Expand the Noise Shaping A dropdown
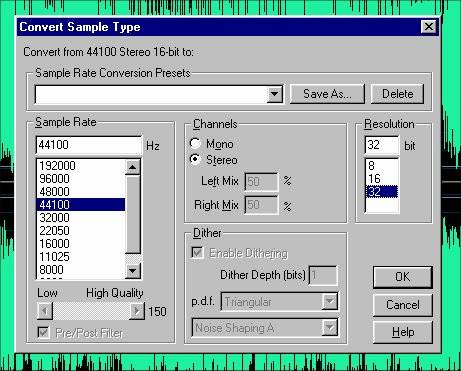Viewport: 461px width, 371px height. [329, 328]
